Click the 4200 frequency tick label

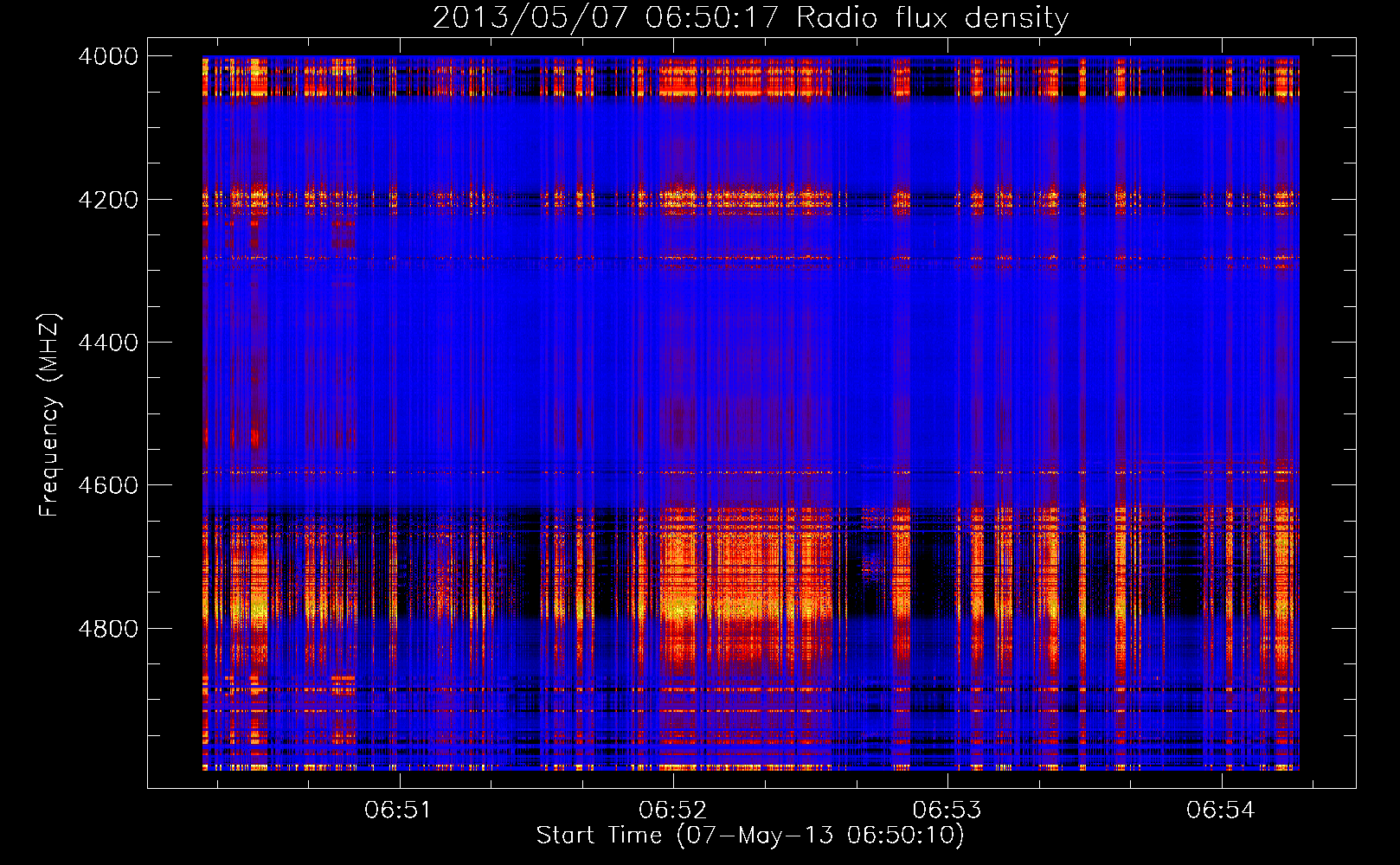tap(108, 200)
